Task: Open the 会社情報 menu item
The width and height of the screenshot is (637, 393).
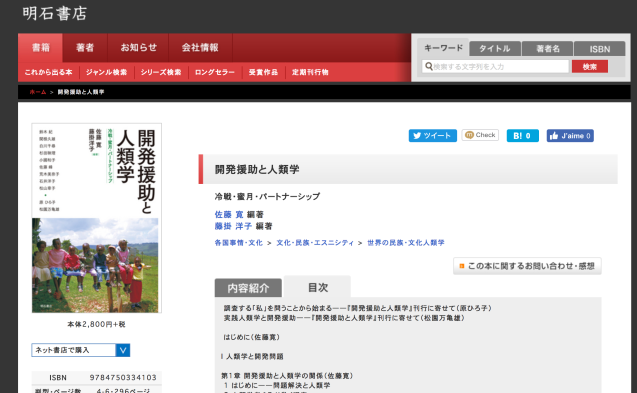Action: 200,48
